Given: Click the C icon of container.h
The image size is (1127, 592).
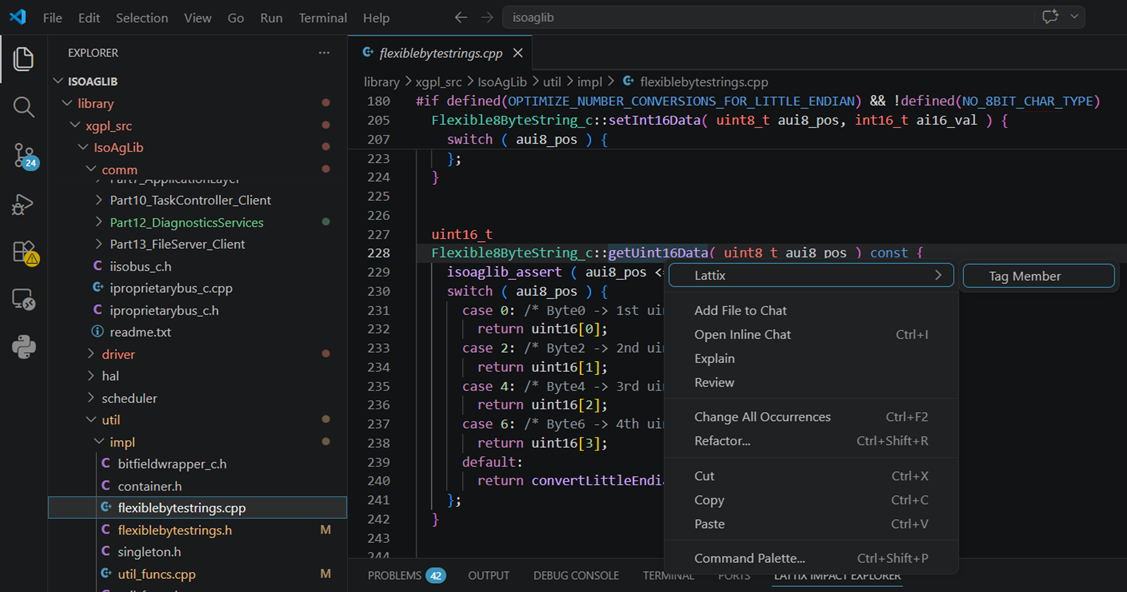Looking at the screenshot, I should (106, 486).
